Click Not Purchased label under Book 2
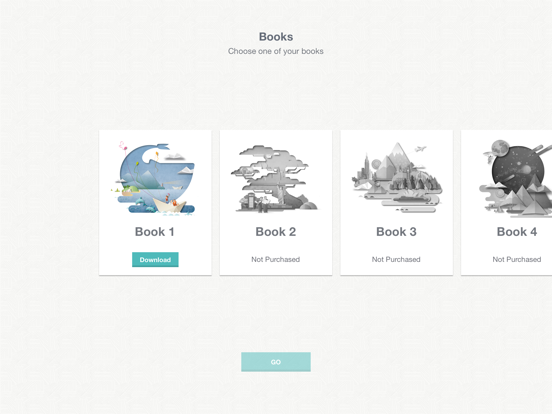552x414 pixels. point(276,259)
